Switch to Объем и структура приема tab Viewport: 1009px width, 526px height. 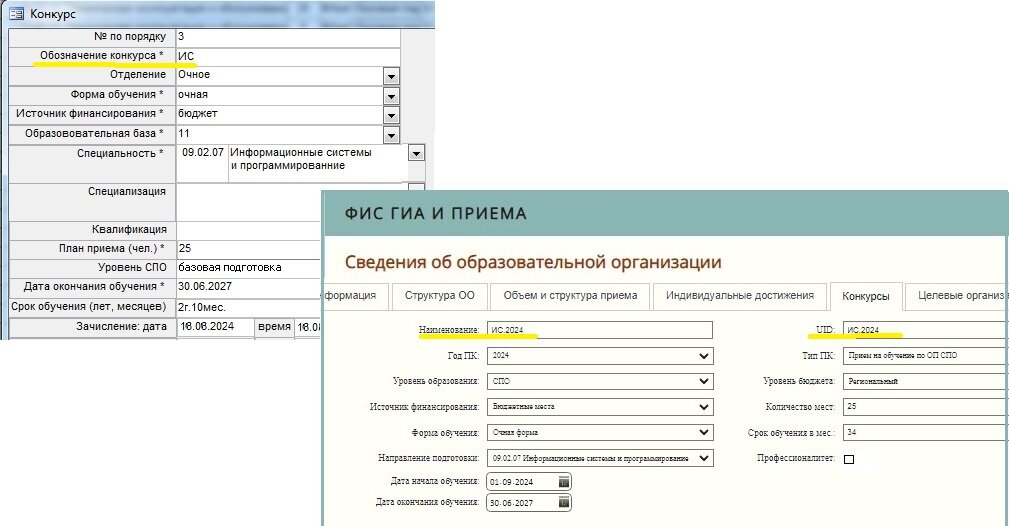tap(570, 296)
